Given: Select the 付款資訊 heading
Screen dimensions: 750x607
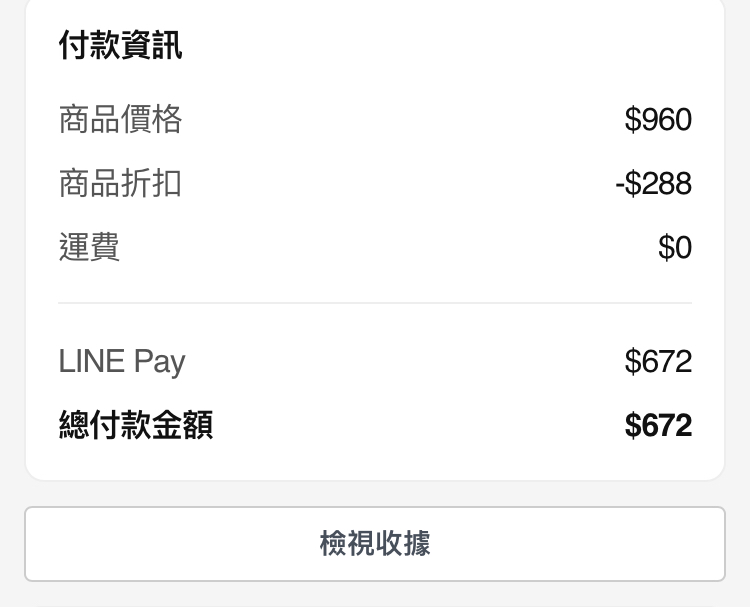Looking at the screenshot, I should [121, 46].
